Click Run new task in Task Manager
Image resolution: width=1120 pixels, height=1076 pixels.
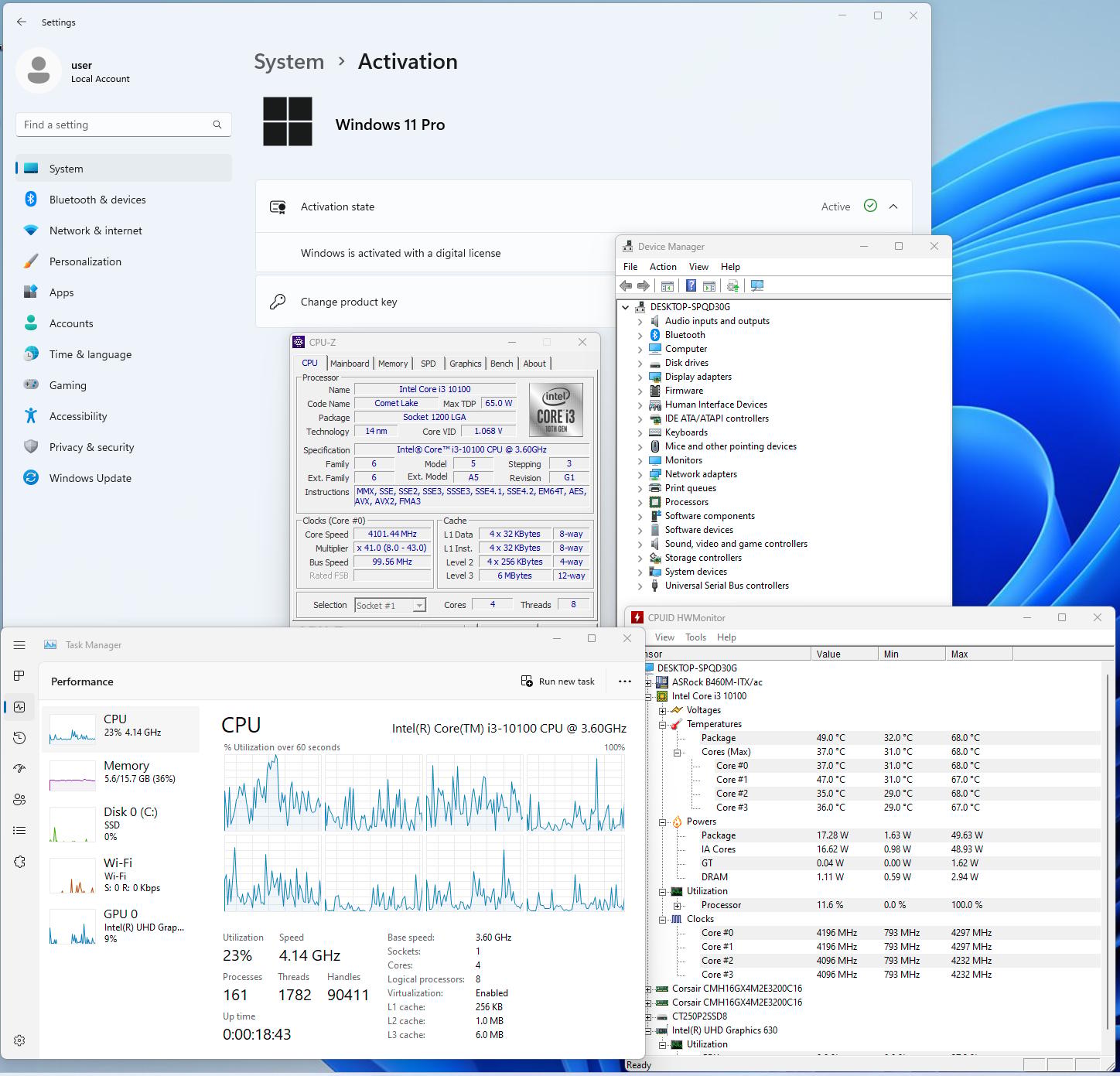pos(558,681)
